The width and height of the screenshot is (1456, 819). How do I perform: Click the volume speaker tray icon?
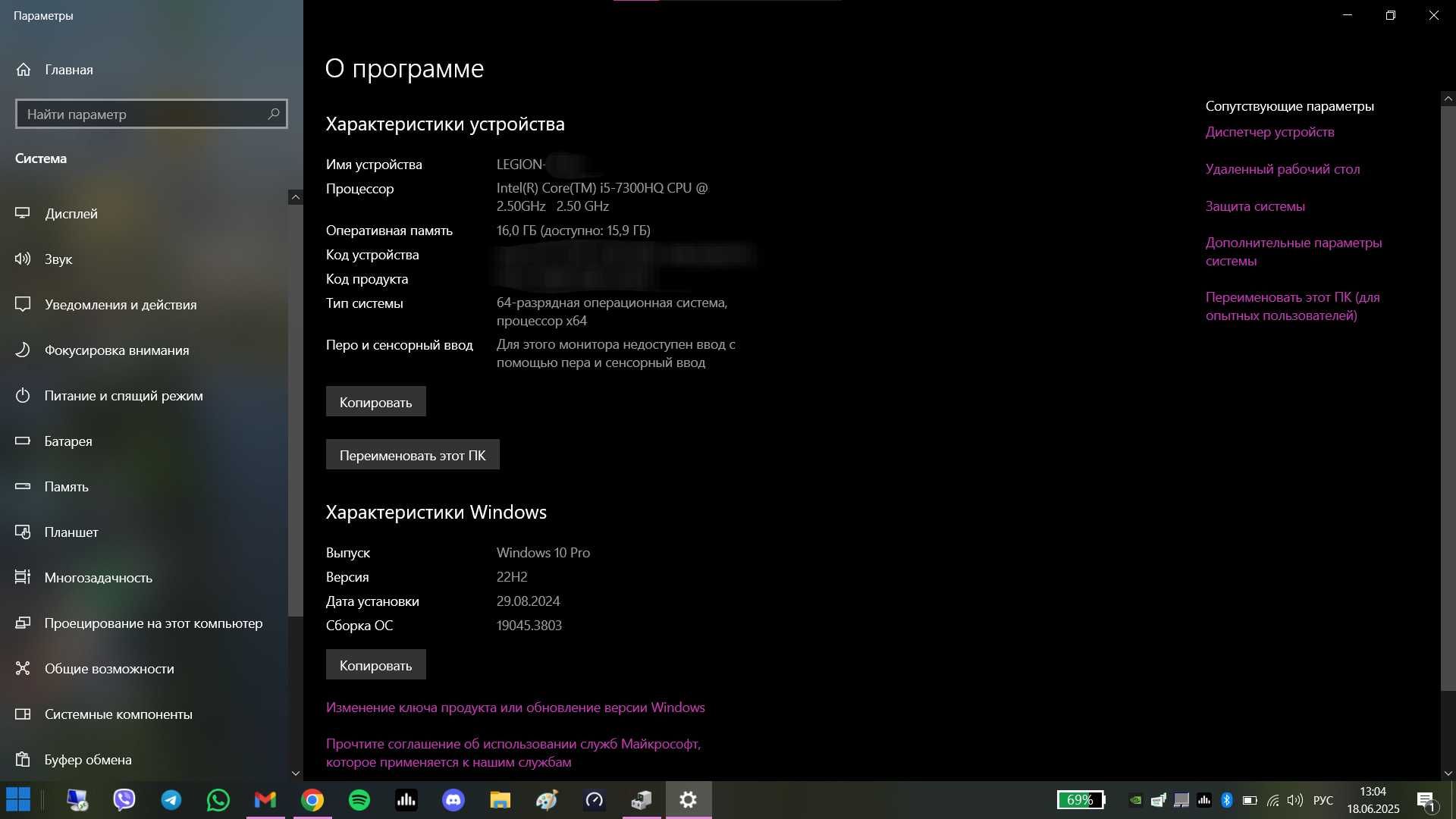pos(1295,800)
